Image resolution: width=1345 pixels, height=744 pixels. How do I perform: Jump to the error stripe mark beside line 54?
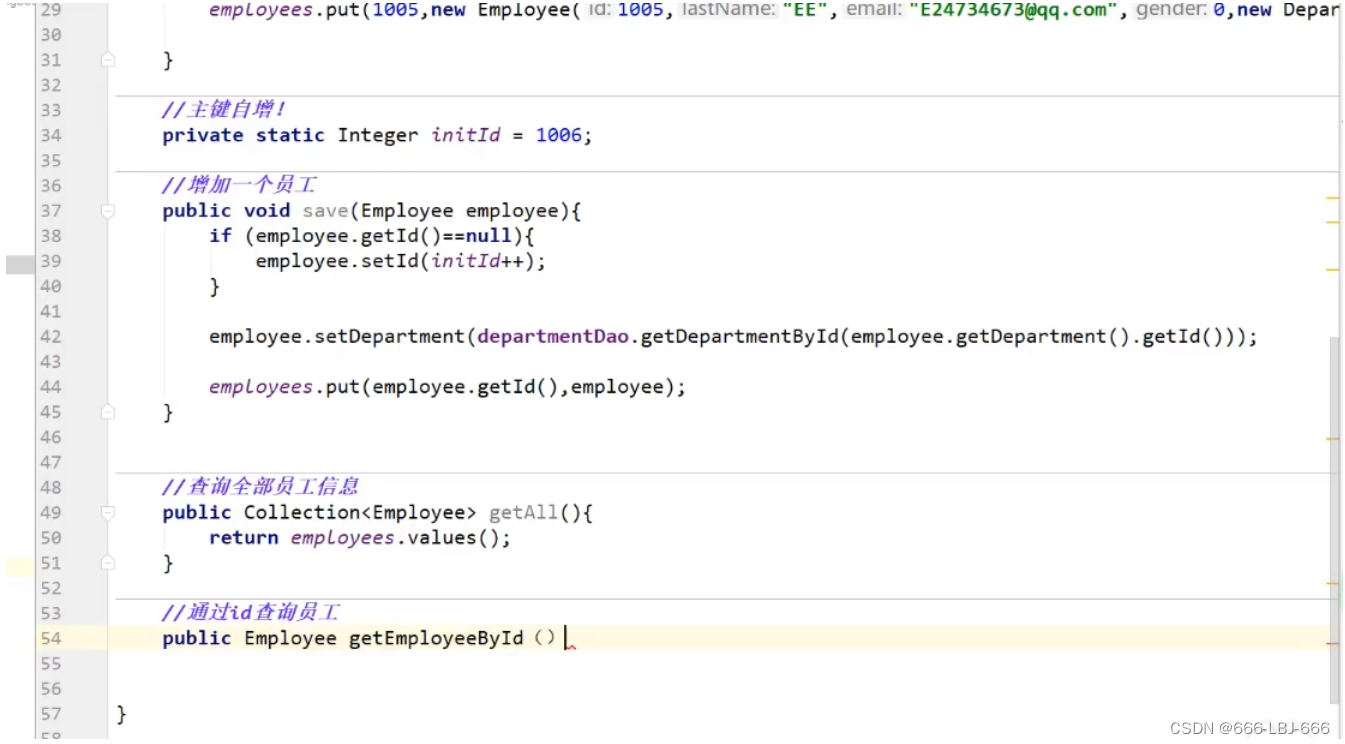point(1332,644)
